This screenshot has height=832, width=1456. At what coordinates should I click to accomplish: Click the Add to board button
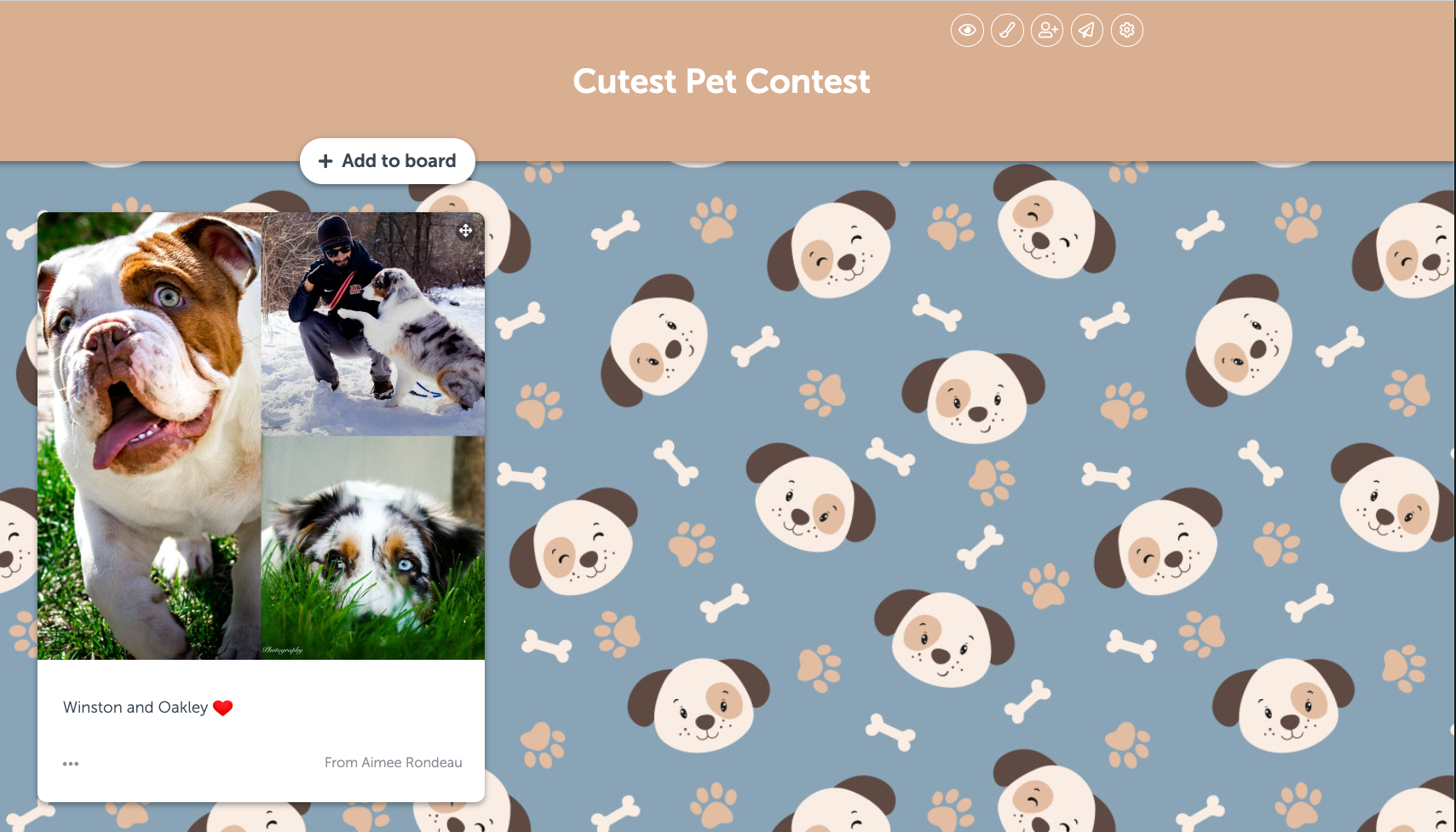[x=388, y=161]
